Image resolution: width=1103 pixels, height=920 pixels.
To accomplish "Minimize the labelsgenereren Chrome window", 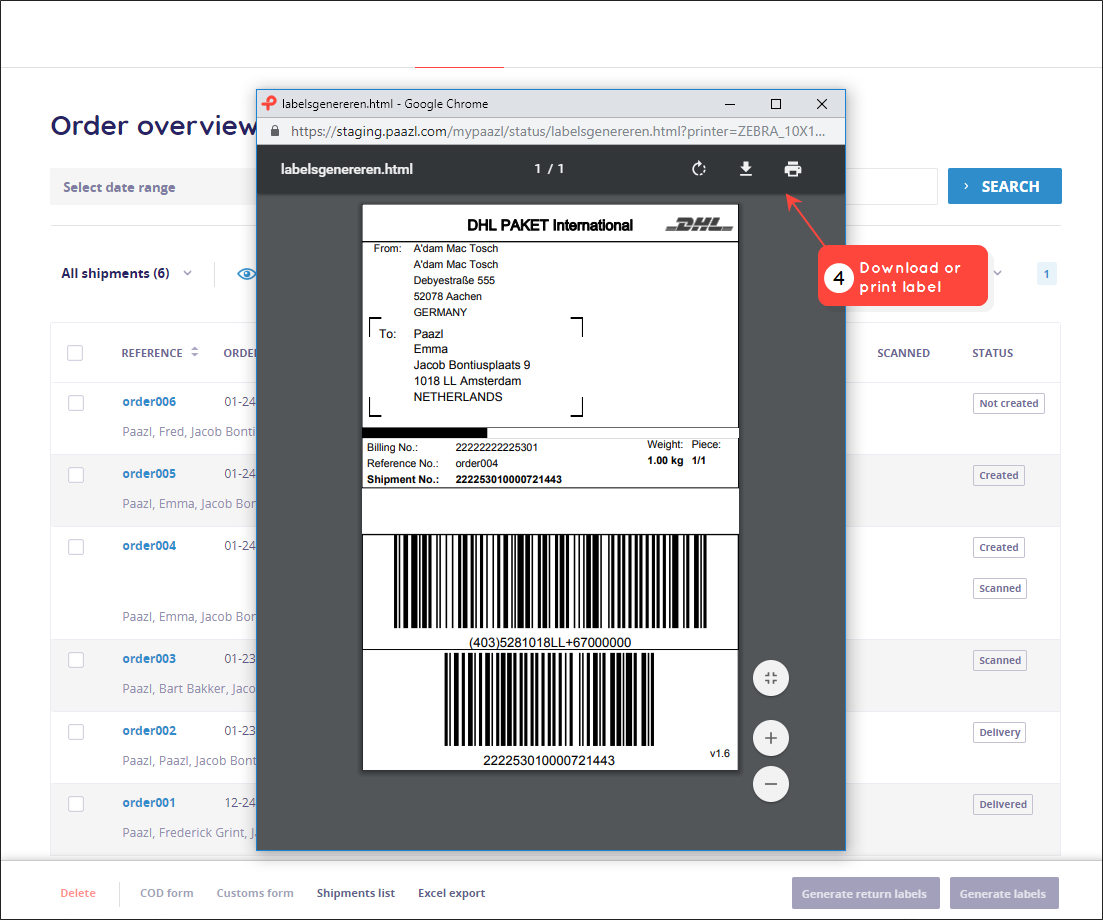I will pos(730,104).
